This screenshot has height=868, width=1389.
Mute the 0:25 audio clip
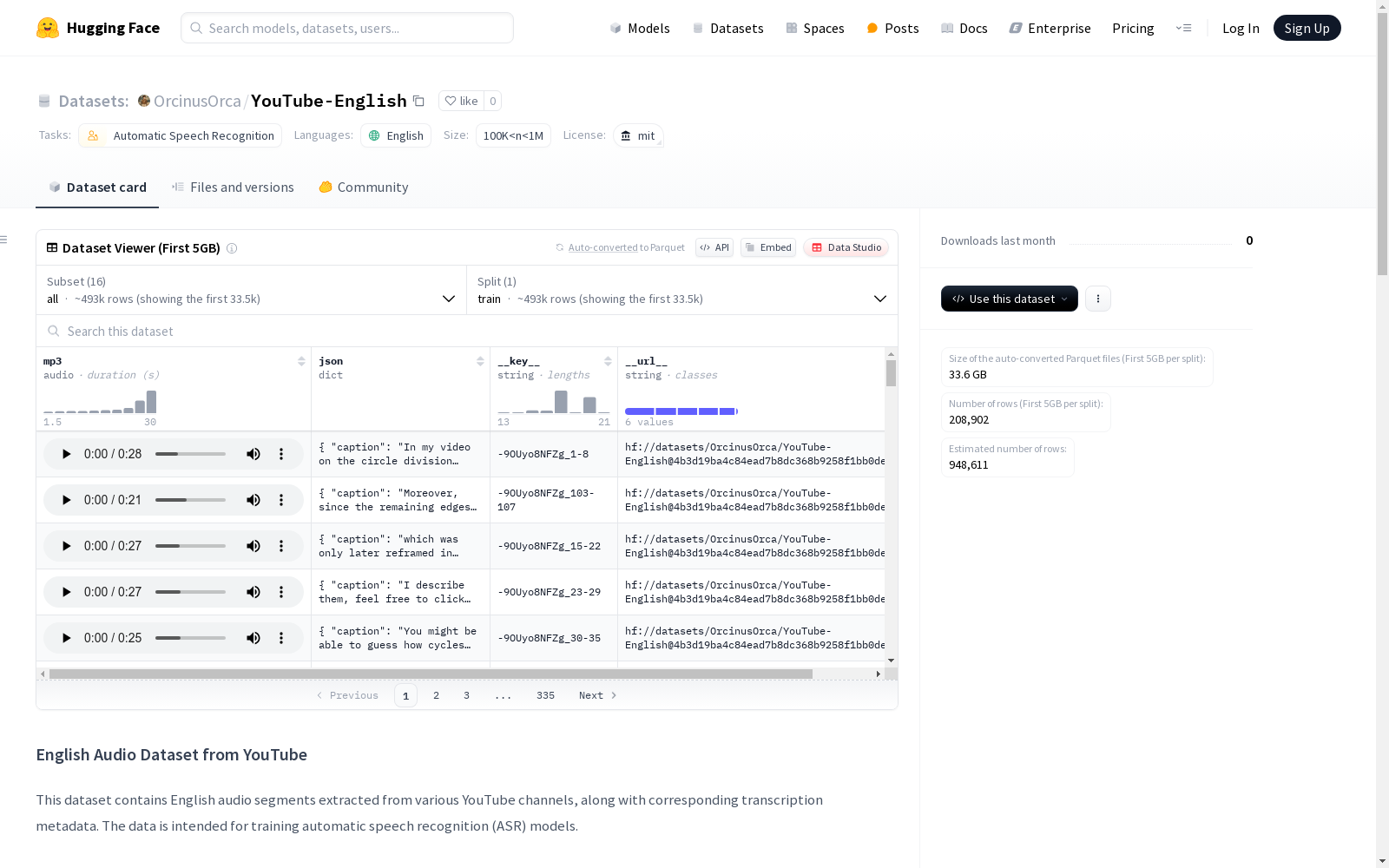[253, 638]
